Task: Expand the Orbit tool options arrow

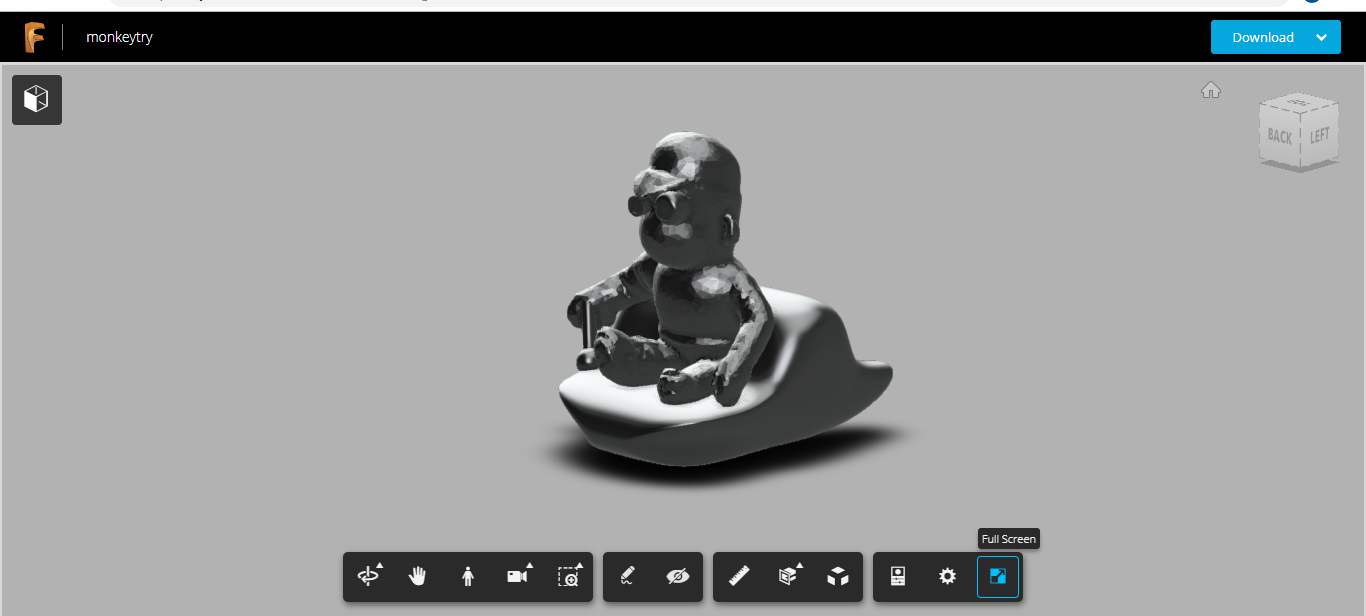Action: [x=379, y=564]
